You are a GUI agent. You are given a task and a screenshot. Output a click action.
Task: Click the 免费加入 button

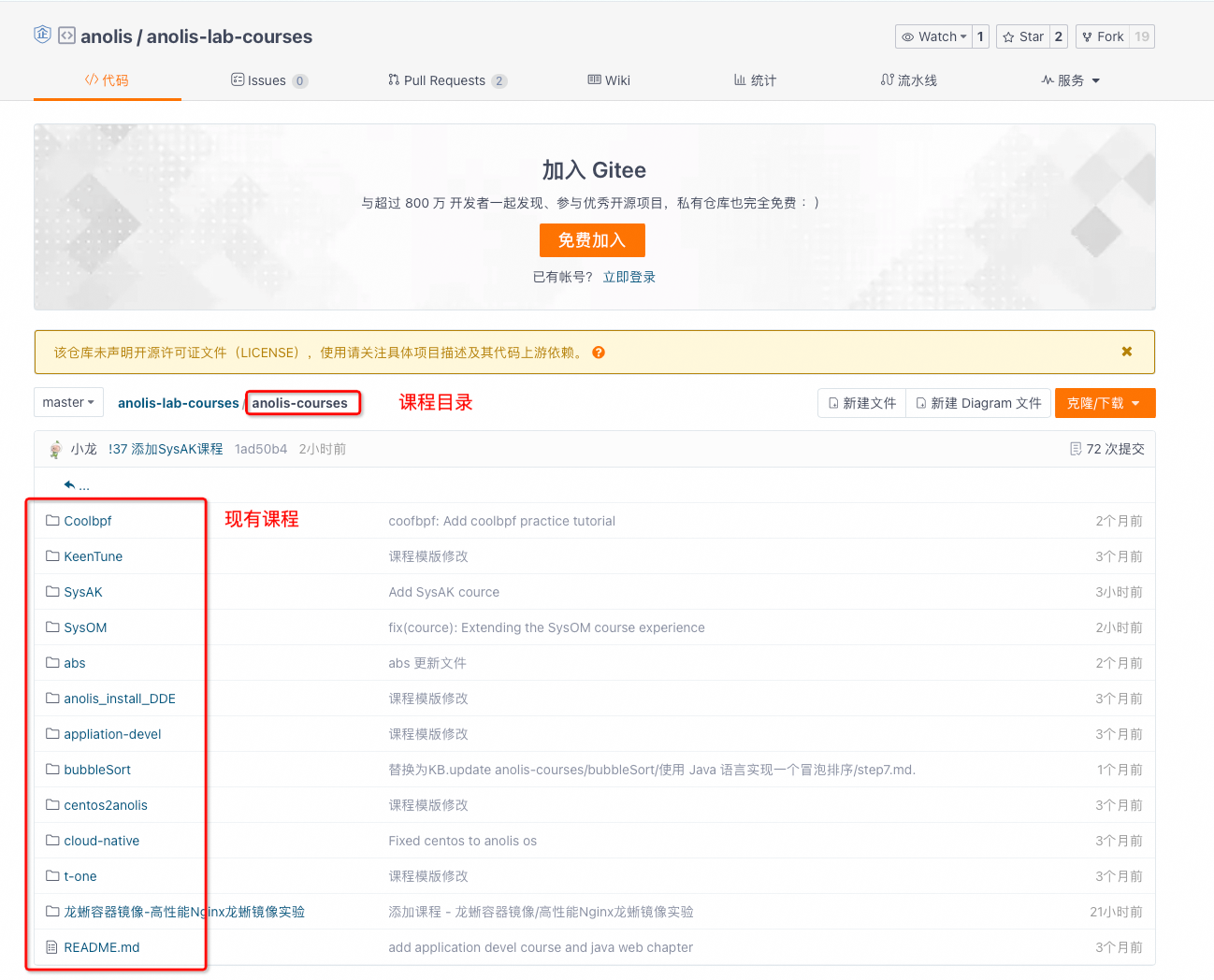[592, 240]
